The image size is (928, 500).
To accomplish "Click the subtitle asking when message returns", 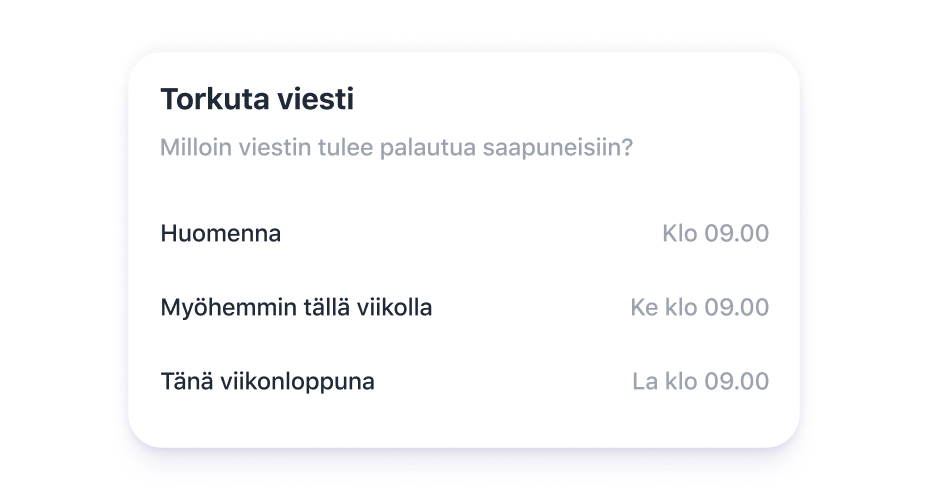I will [x=396, y=148].
